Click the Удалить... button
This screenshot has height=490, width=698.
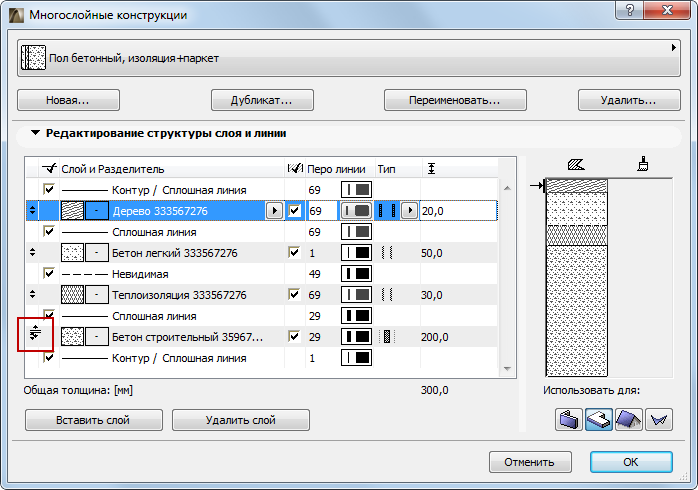629,100
